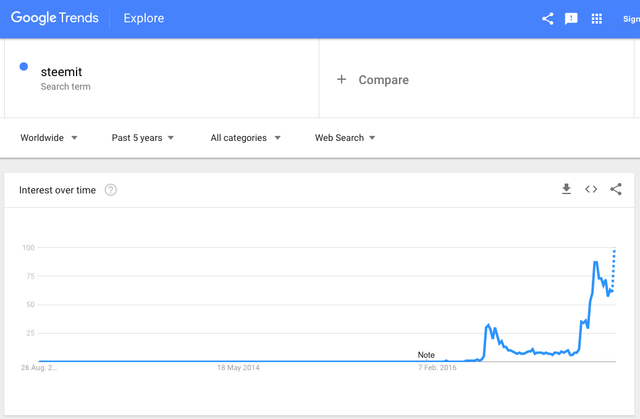
Task: Open help for Interest over time
Action: [x=111, y=190]
